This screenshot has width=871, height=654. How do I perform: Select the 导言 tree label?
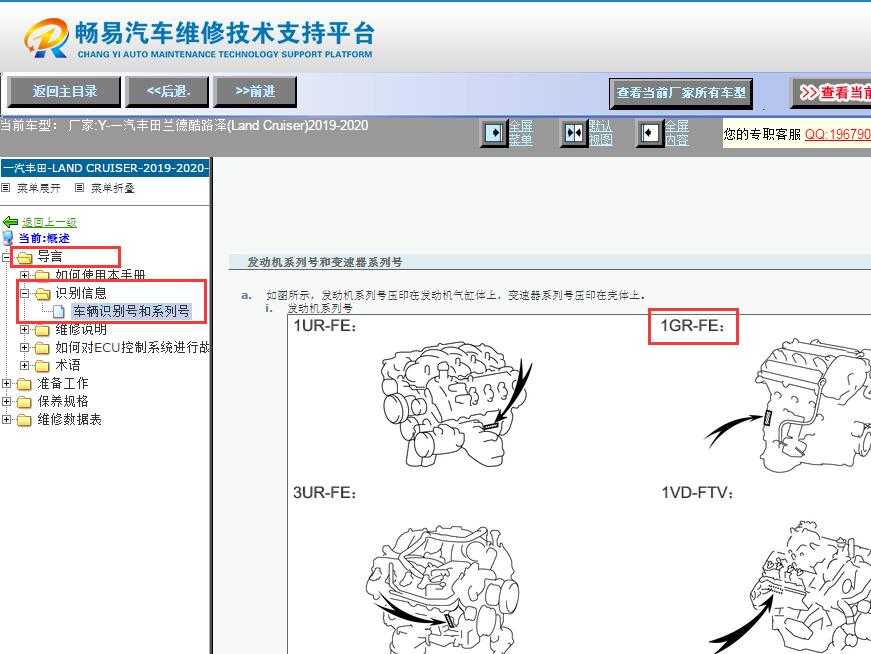[x=49, y=256]
